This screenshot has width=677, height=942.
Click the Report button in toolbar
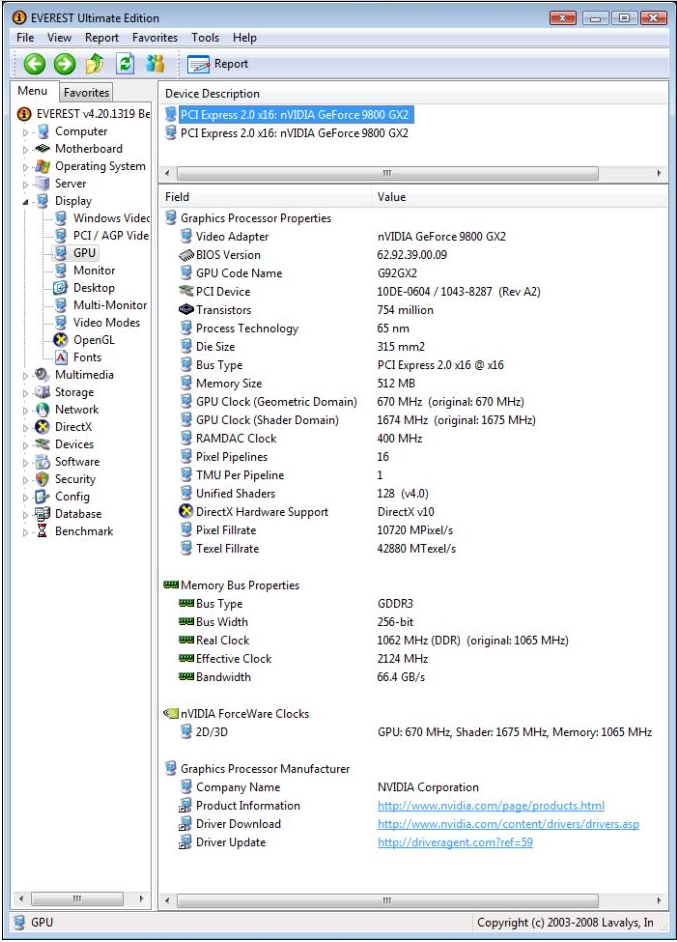[217, 64]
